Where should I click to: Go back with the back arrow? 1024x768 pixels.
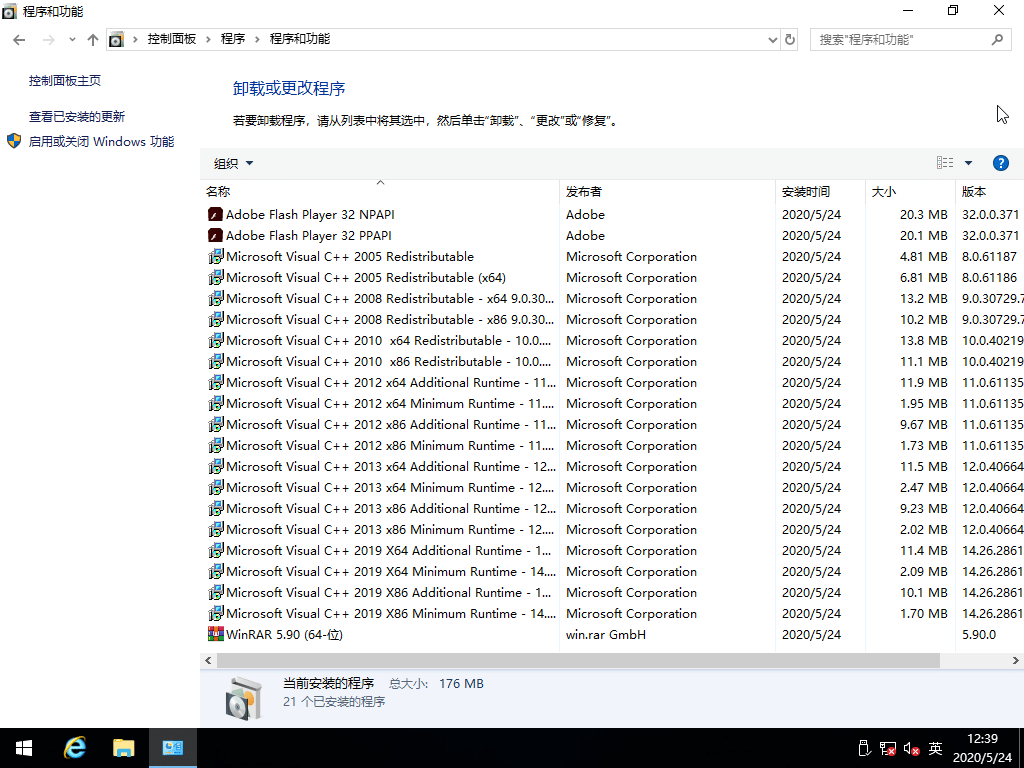coord(19,40)
